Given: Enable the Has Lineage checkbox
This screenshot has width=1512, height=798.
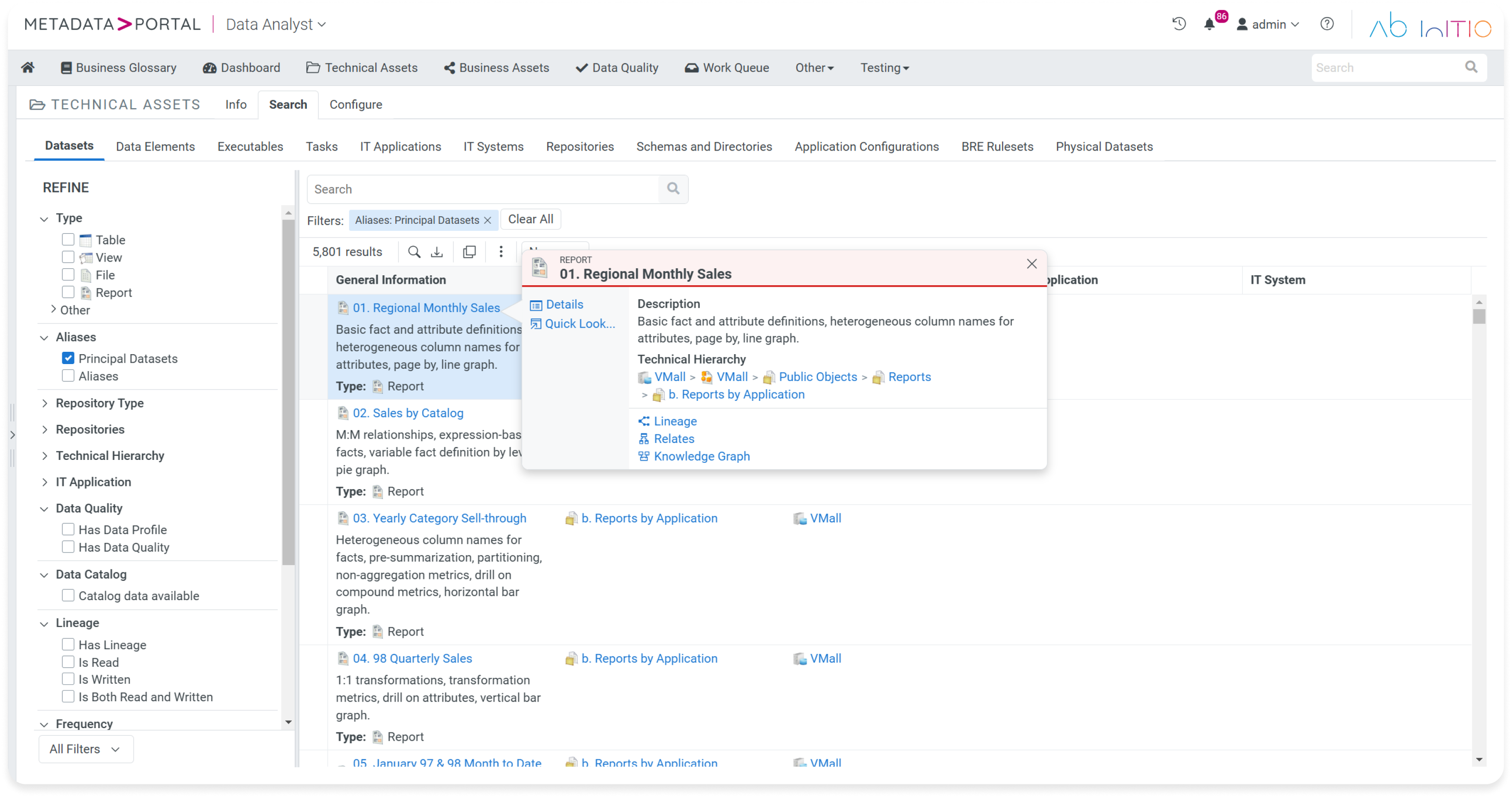Looking at the screenshot, I should [68, 644].
